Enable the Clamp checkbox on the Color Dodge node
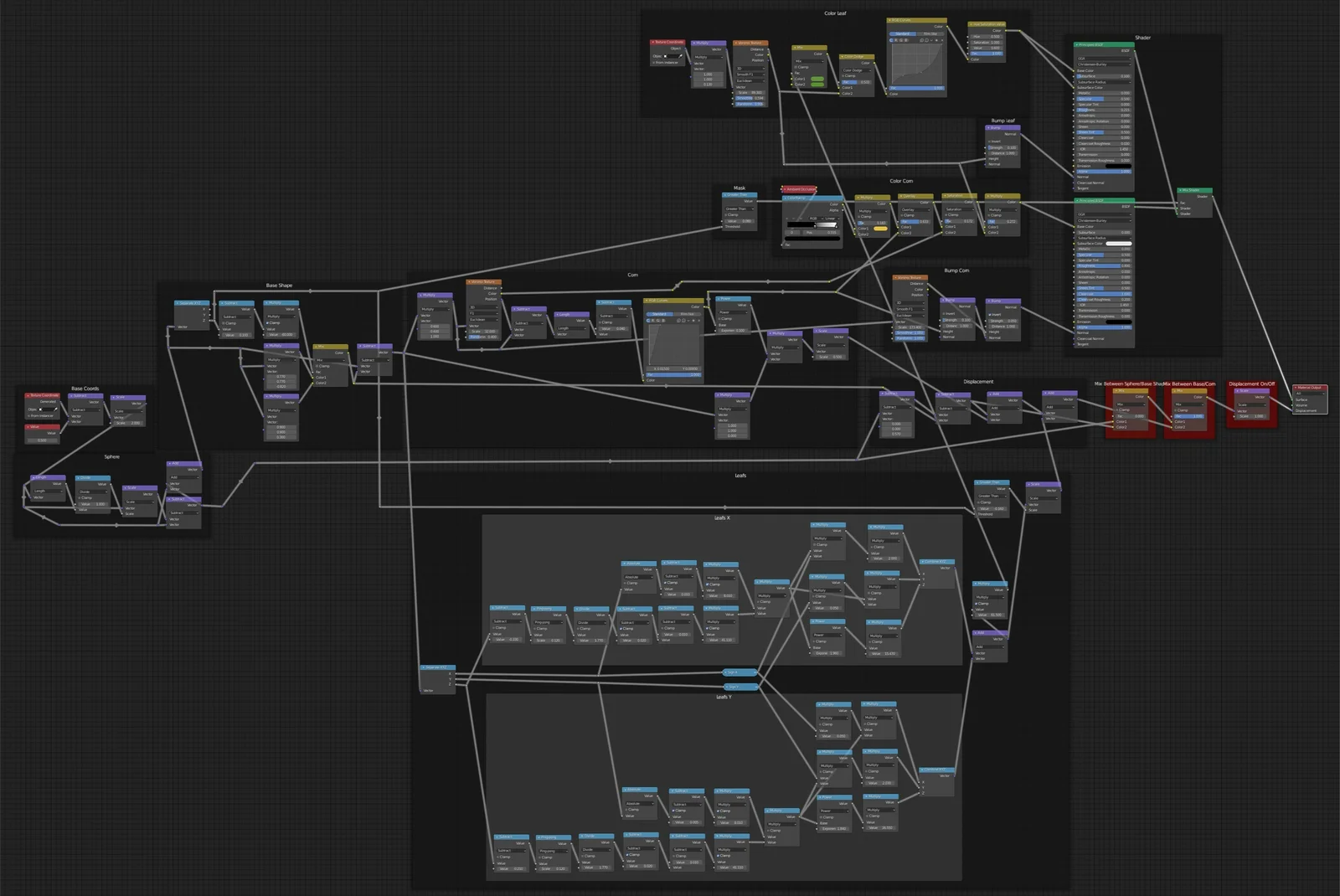 (x=843, y=75)
